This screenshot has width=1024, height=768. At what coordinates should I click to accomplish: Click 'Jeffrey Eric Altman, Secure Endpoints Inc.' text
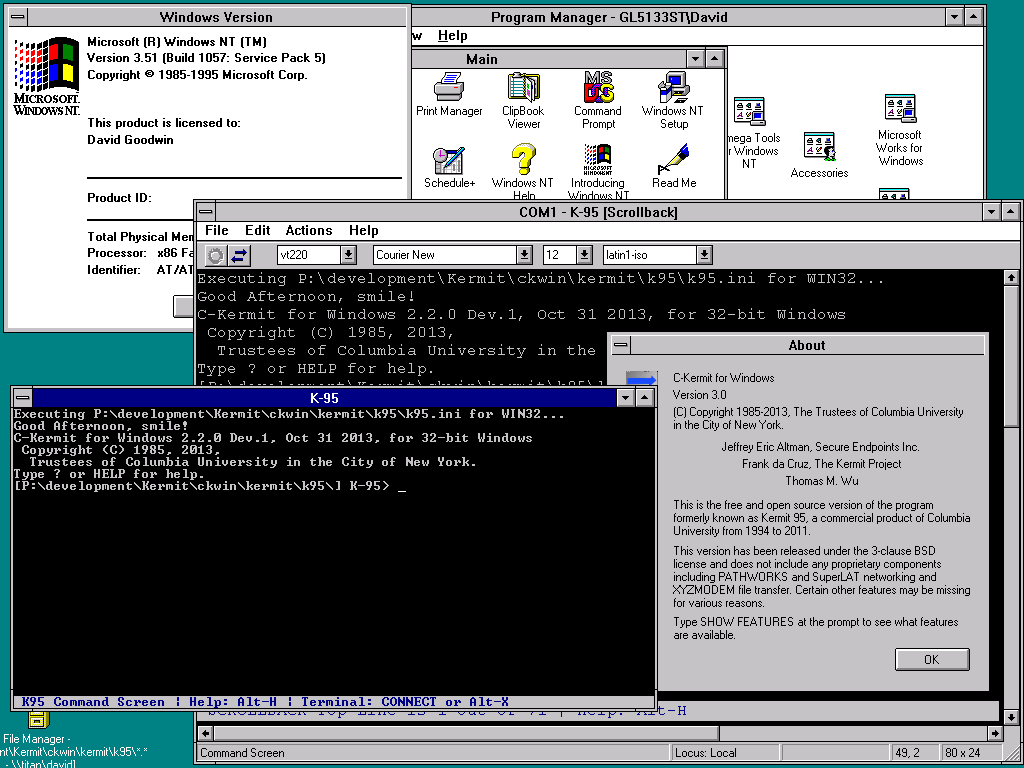821,447
